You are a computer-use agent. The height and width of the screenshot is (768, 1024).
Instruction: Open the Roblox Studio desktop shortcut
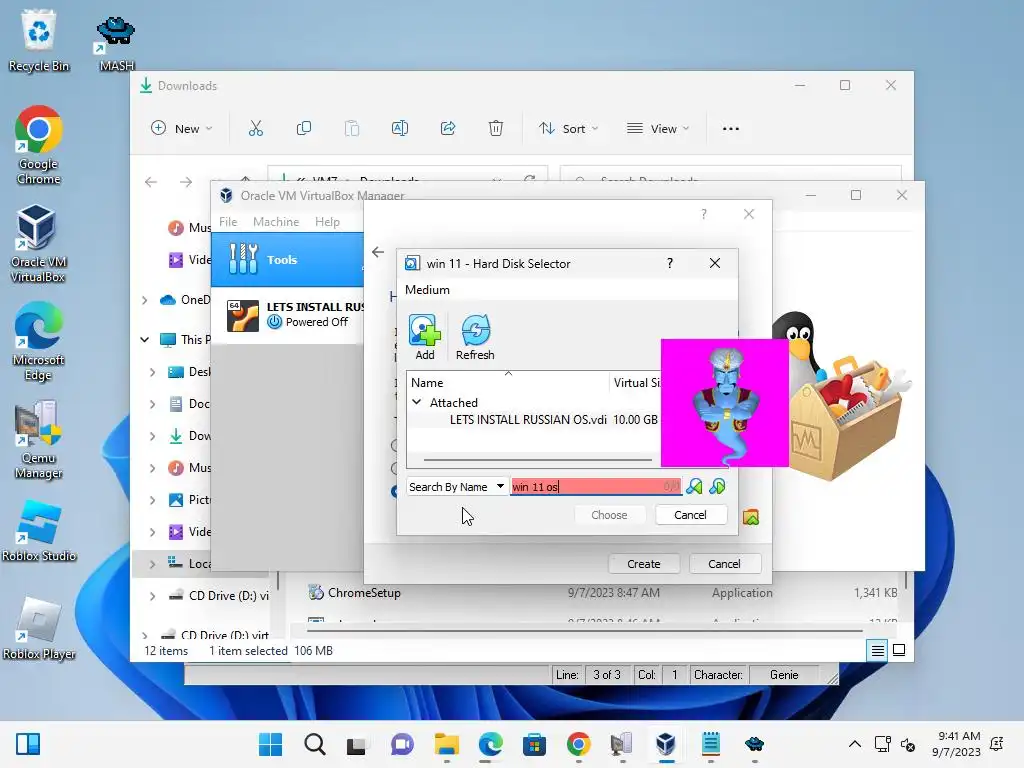coord(39,531)
